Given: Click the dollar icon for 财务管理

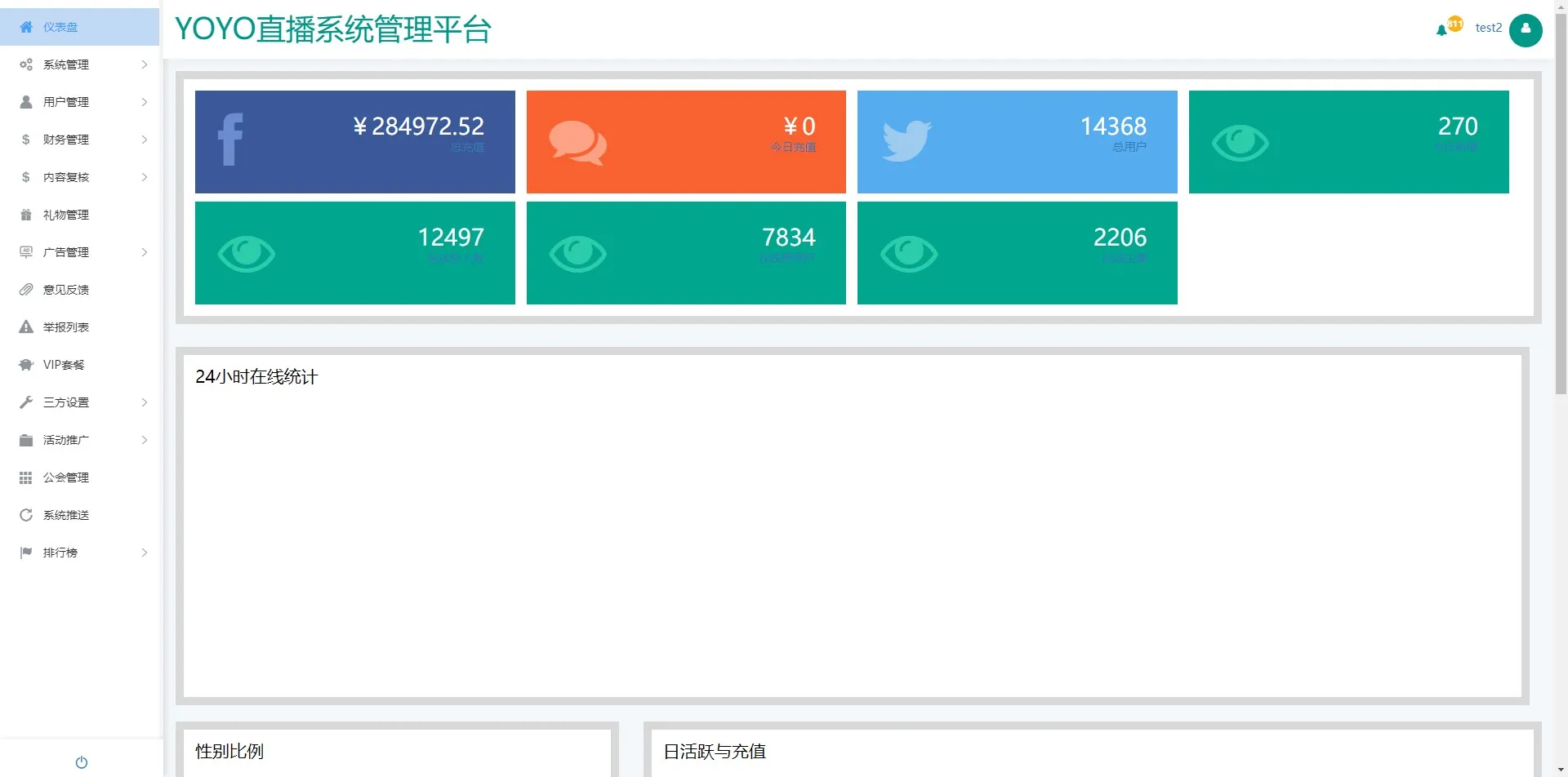Looking at the screenshot, I should (26, 140).
